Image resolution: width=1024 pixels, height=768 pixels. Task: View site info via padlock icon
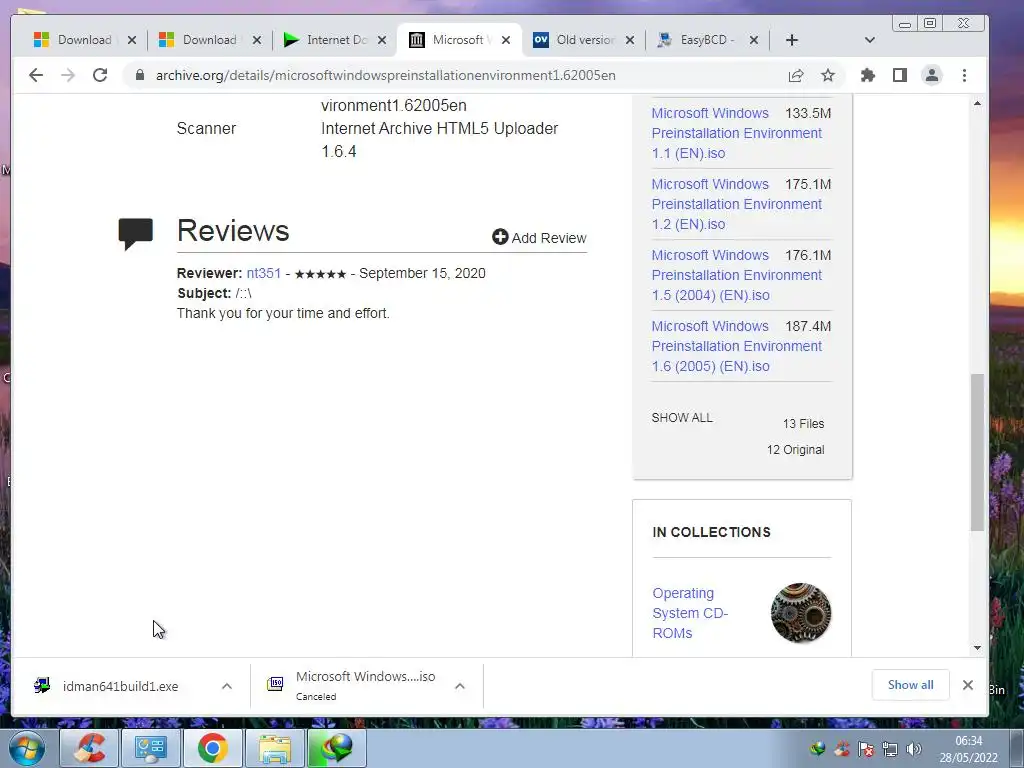[x=140, y=75]
